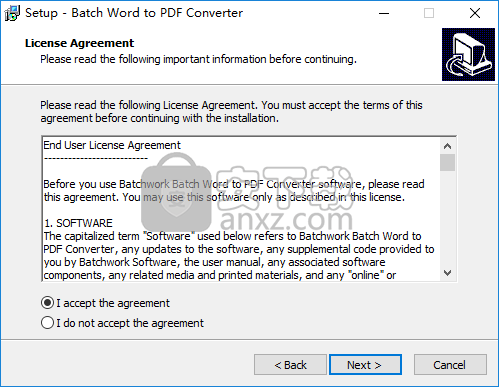499x387 pixels.
Task: Click the "License Agreement" page title
Action: click(x=79, y=43)
